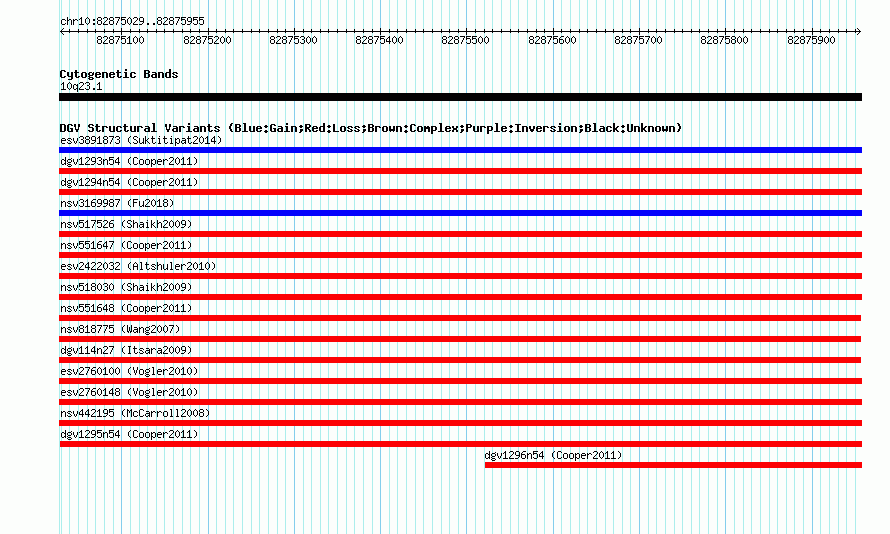Select the blue gain bar under nsv3169987
The image size is (890, 534).
click(460, 213)
